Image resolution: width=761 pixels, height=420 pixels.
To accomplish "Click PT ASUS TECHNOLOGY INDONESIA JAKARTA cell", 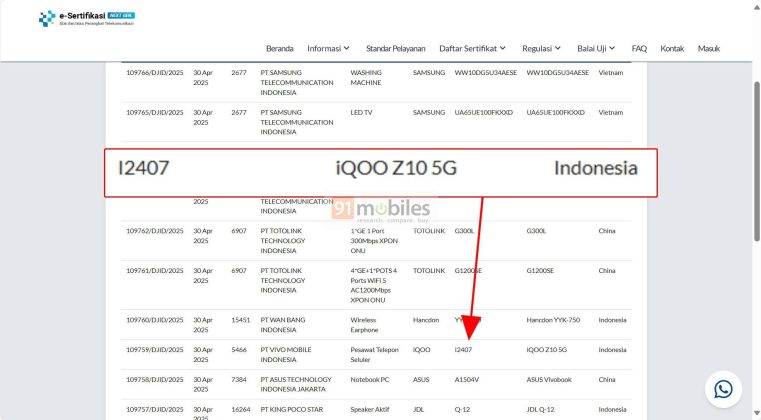I will coord(296,384).
